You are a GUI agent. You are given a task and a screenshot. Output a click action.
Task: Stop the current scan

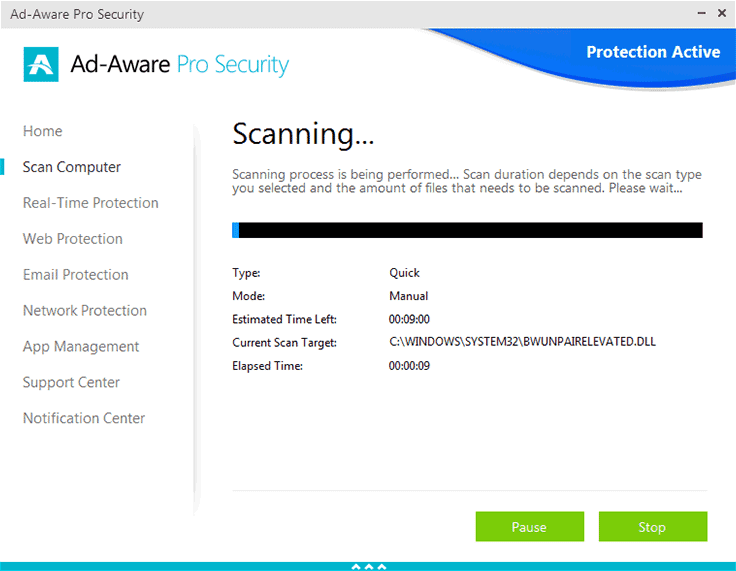pos(652,526)
